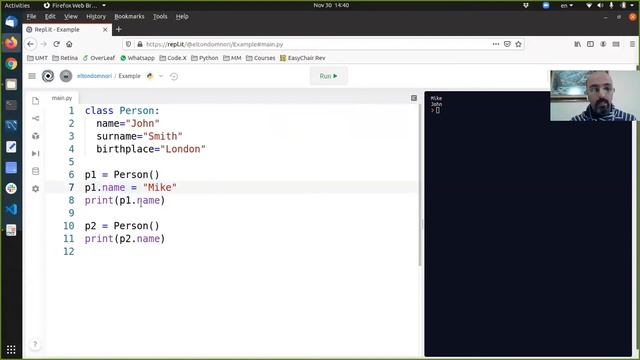The image size is (640, 360).
Task: Go back in Firefox
Action: 31,44
